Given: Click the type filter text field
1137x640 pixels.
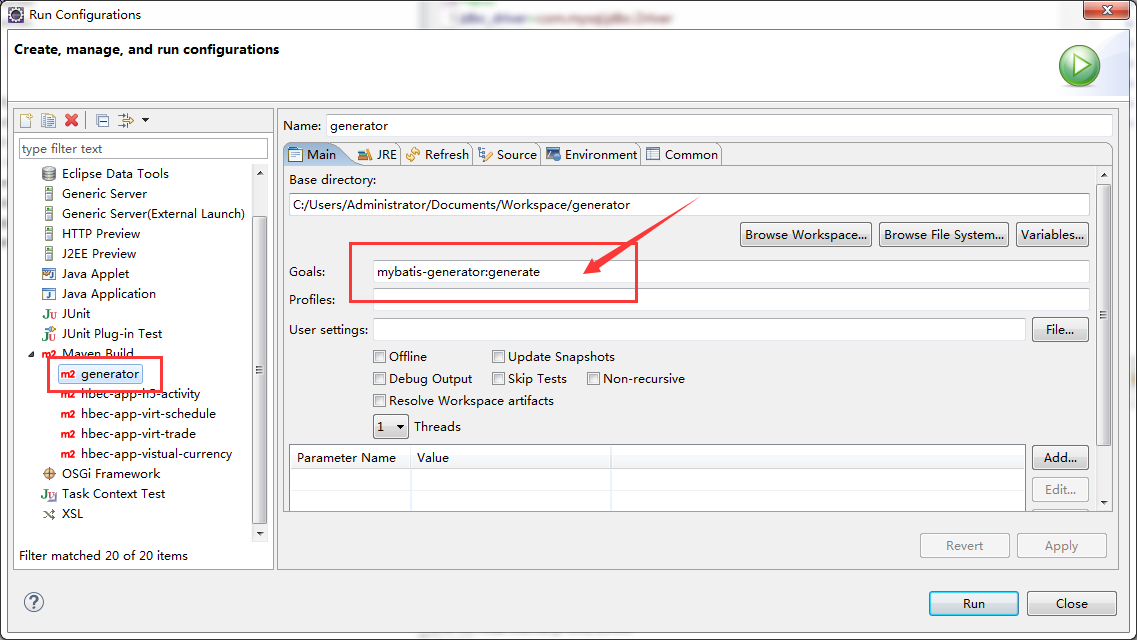Looking at the screenshot, I should pyautogui.click(x=144, y=149).
